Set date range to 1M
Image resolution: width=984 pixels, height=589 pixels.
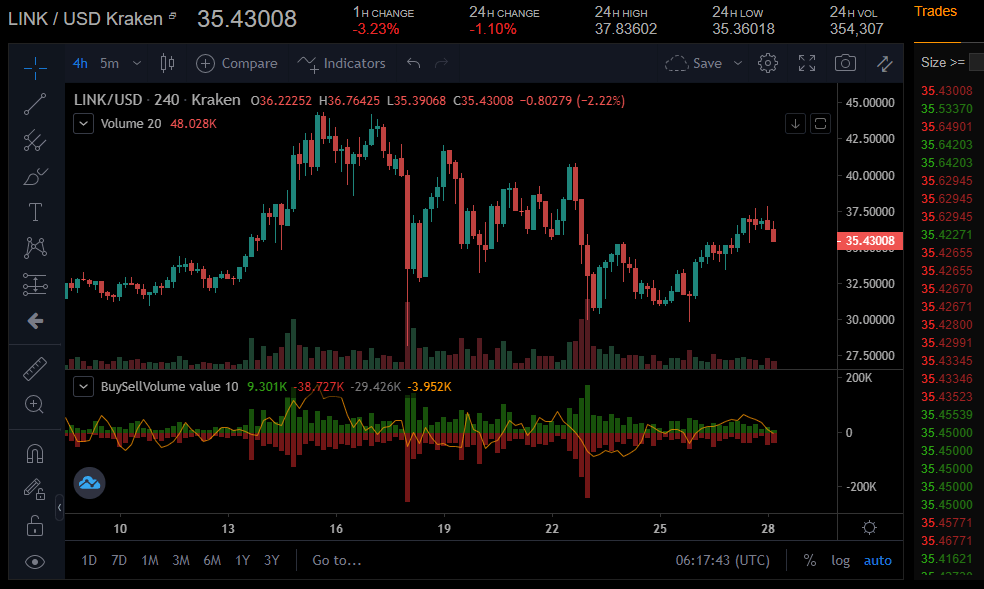pyautogui.click(x=149, y=560)
